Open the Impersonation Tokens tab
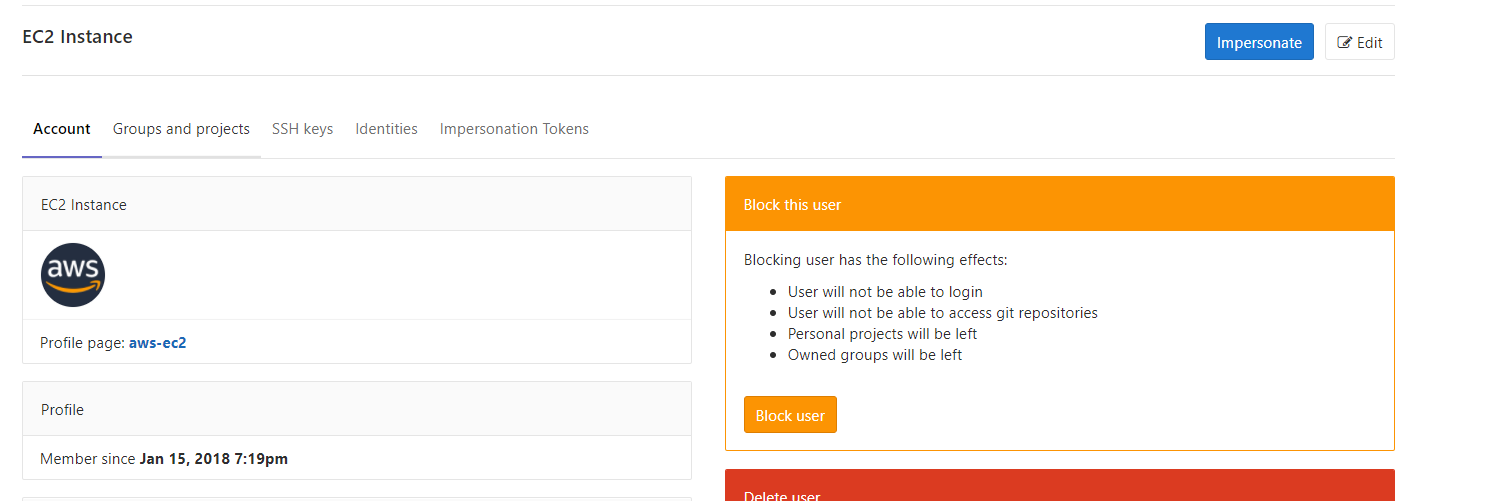1511x501 pixels. (514, 129)
